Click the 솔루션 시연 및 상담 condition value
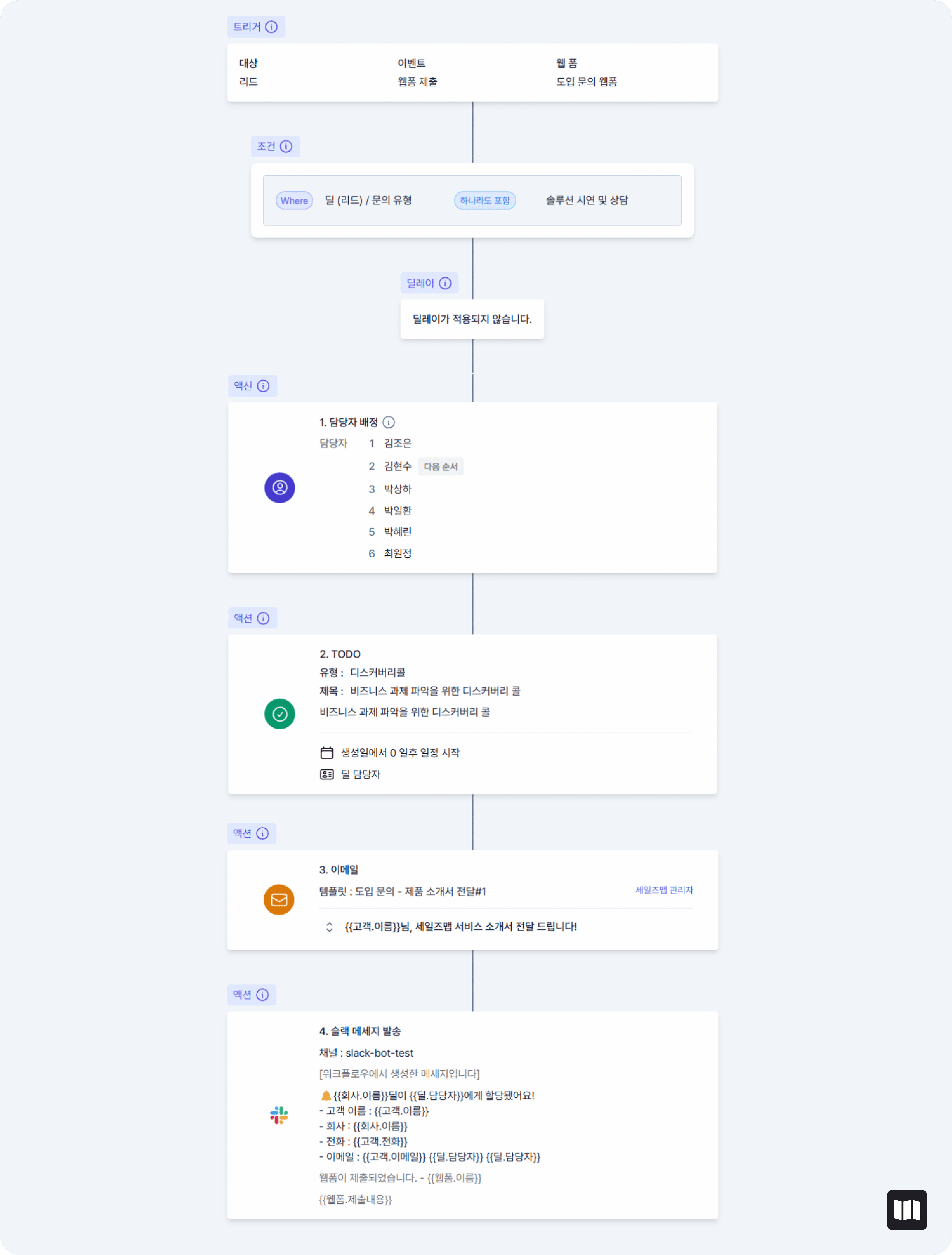 click(587, 200)
